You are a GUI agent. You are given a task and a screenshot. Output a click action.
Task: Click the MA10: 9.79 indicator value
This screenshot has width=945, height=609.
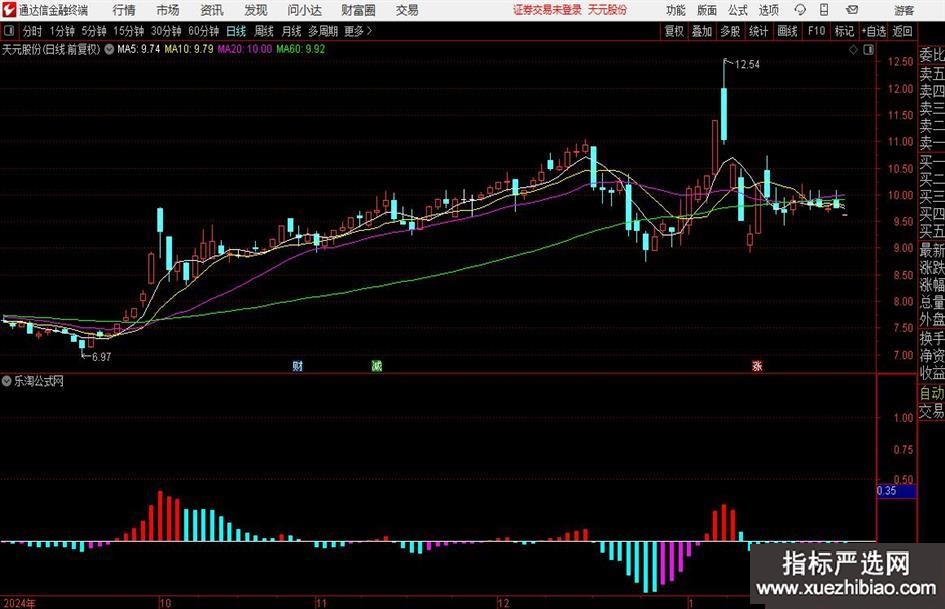(x=189, y=49)
